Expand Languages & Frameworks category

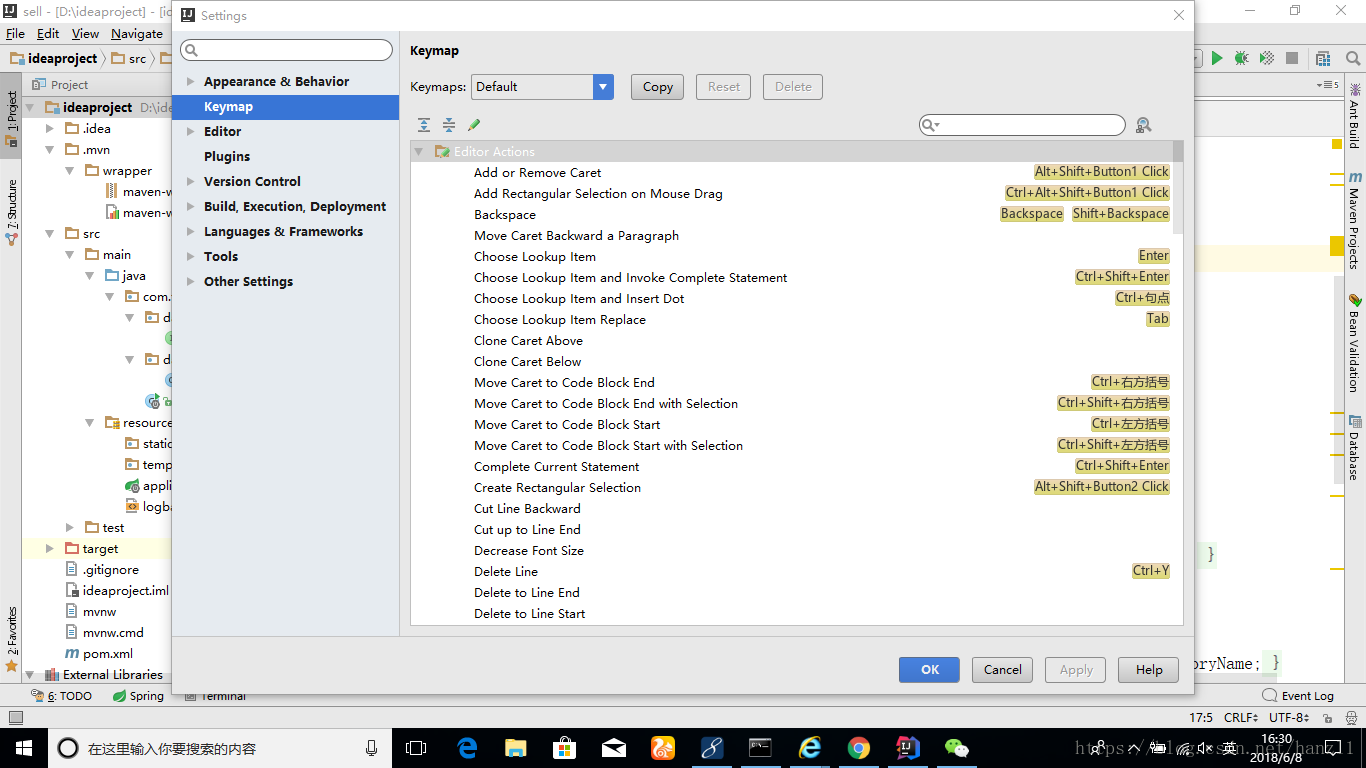pos(190,232)
